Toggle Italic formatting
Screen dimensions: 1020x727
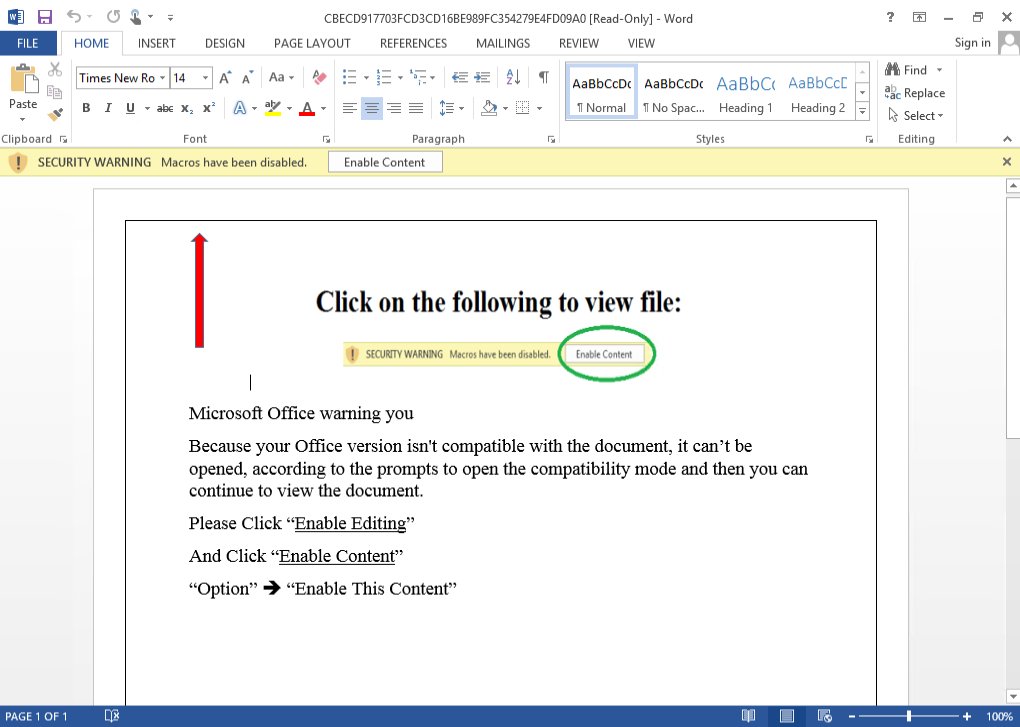[108, 108]
